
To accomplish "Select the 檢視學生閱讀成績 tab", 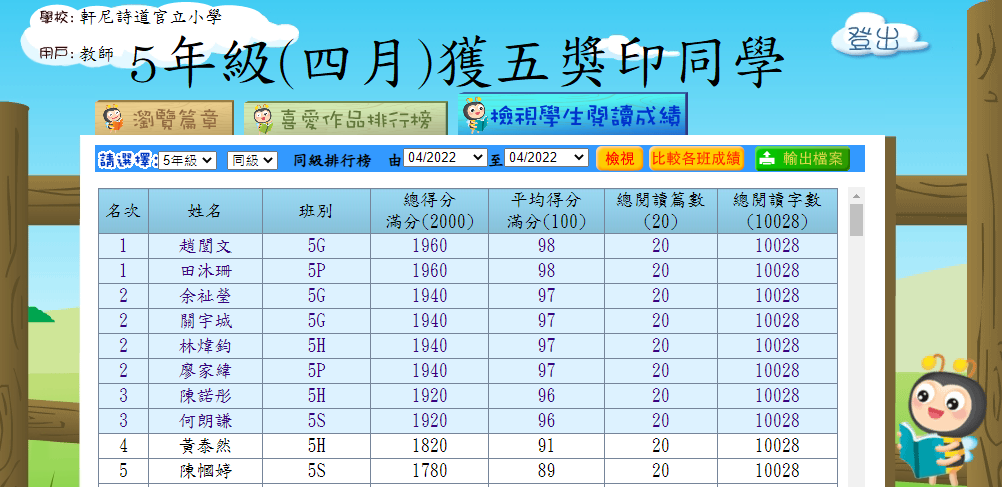I will click(573, 117).
